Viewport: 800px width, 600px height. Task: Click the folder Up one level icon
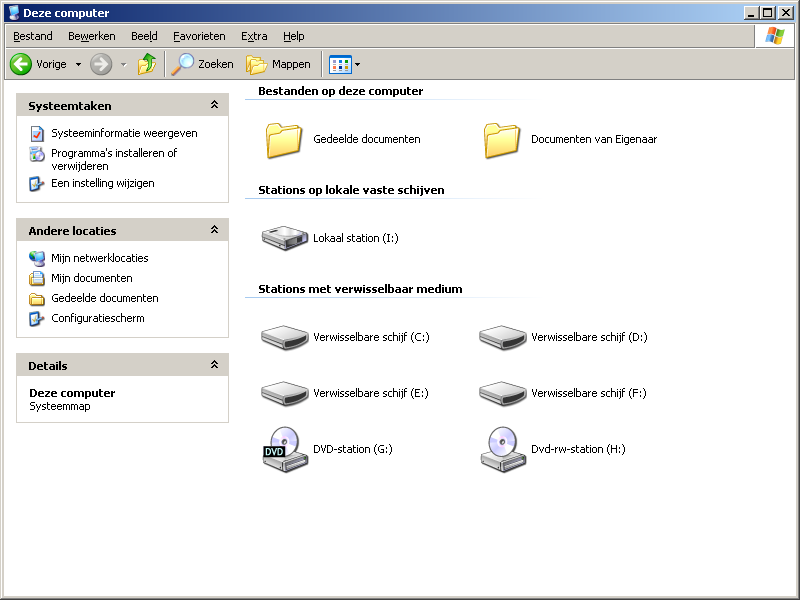147,64
